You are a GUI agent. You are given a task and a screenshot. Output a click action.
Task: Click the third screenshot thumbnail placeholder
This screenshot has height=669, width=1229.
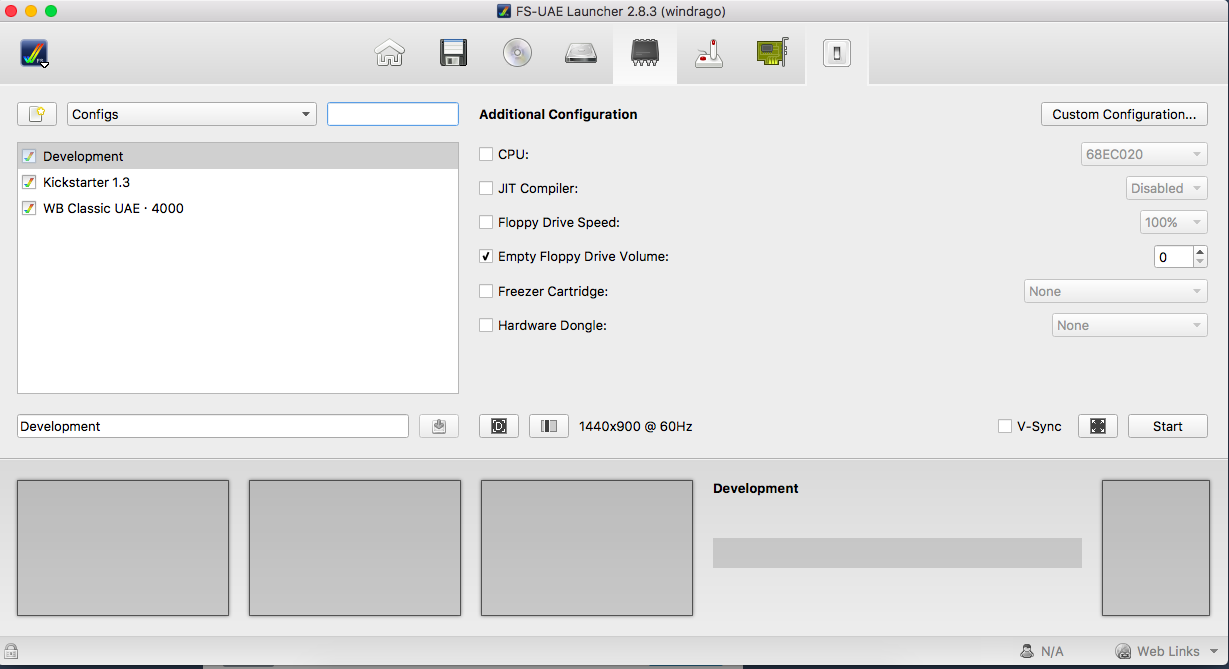pos(587,548)
